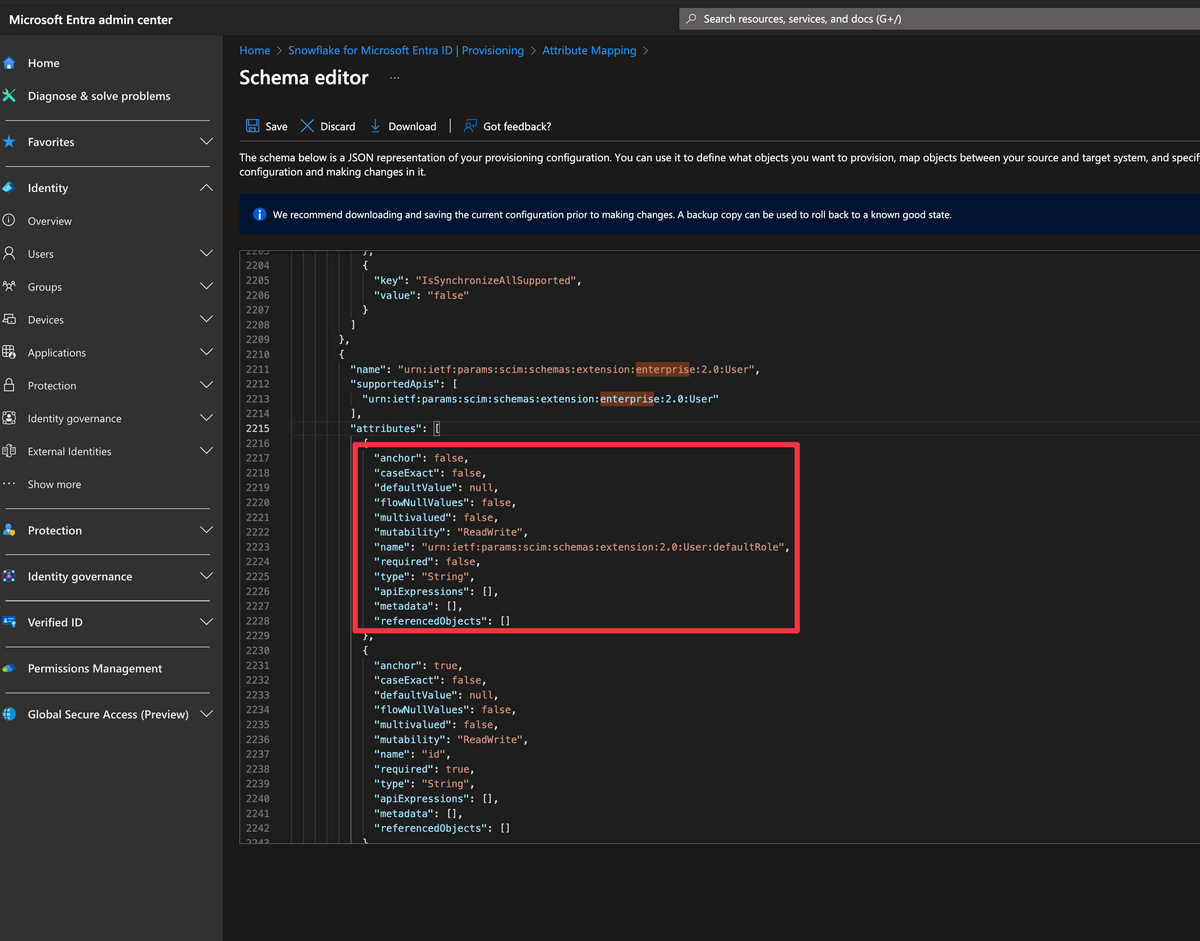This screenshot has width=1200, height=941.
Task: Click line number 2215 in editor gutter
Action: point(257,429)
